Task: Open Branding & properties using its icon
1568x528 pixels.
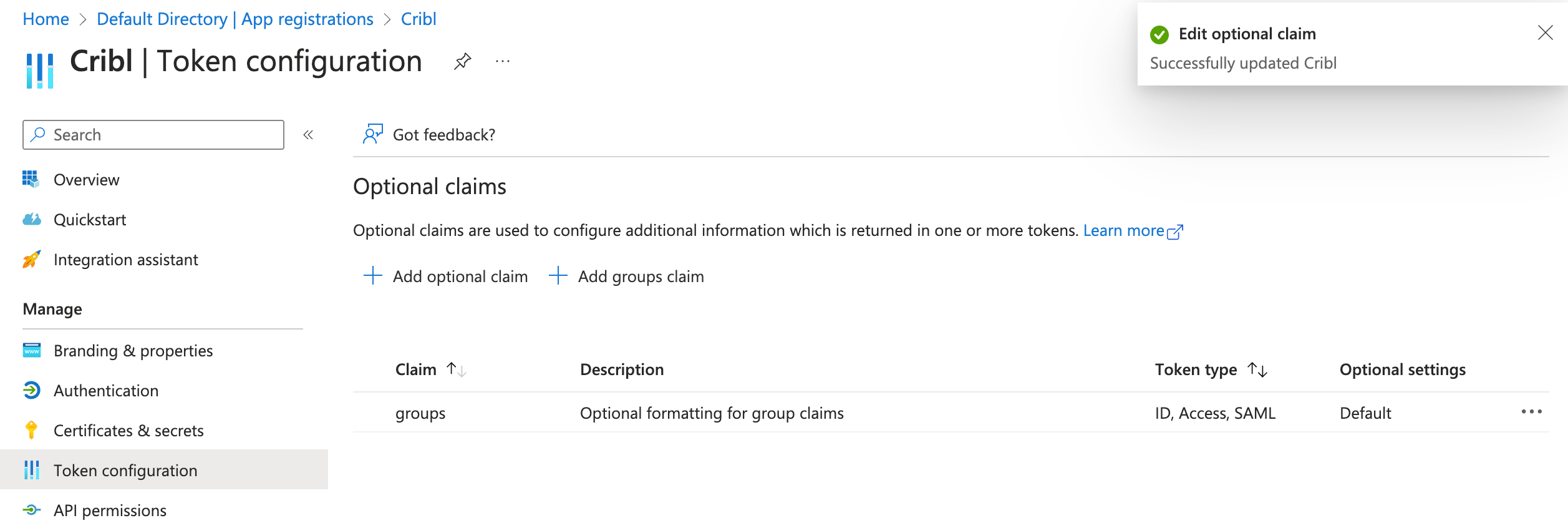Action: pos(33,350)
